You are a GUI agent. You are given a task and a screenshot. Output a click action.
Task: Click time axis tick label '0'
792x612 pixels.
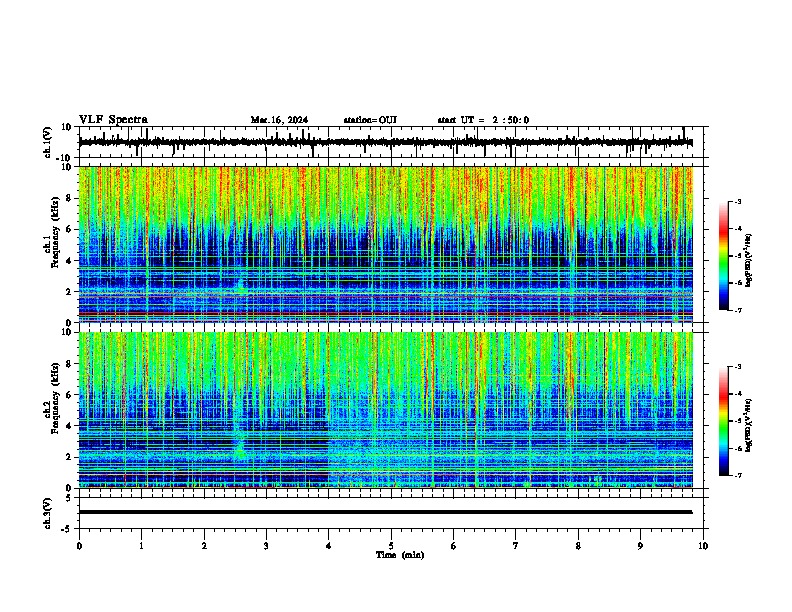[79, 546]
